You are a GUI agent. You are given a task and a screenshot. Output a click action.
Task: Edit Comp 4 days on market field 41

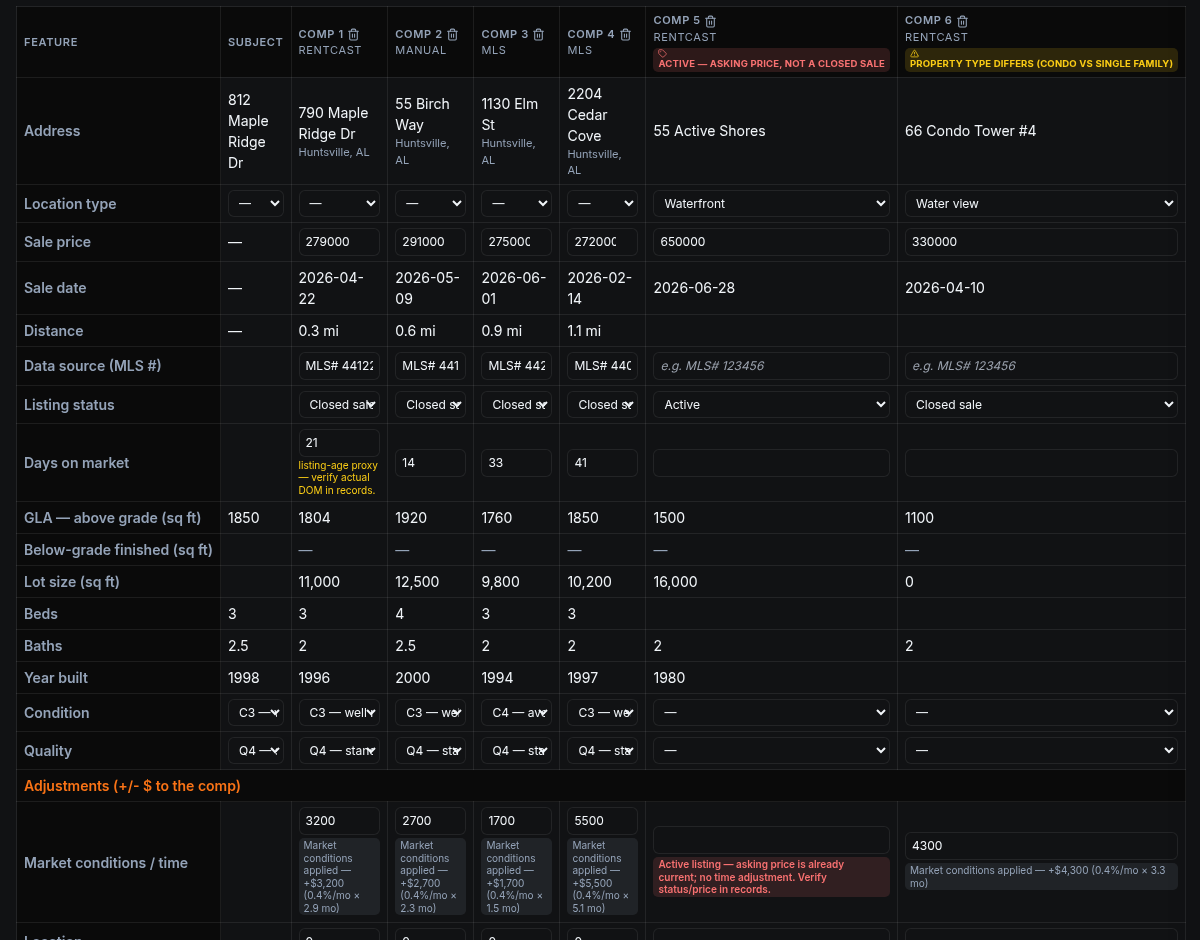coord(602,463)
